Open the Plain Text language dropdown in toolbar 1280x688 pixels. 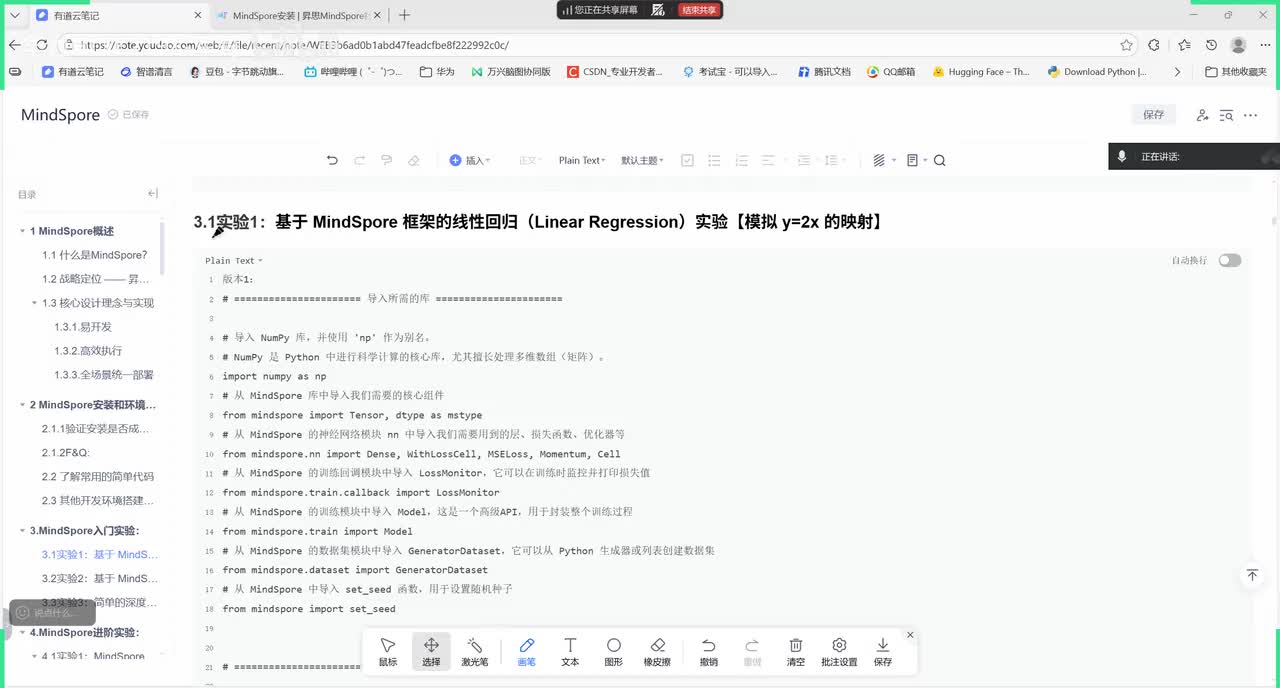tap(582, 160)
